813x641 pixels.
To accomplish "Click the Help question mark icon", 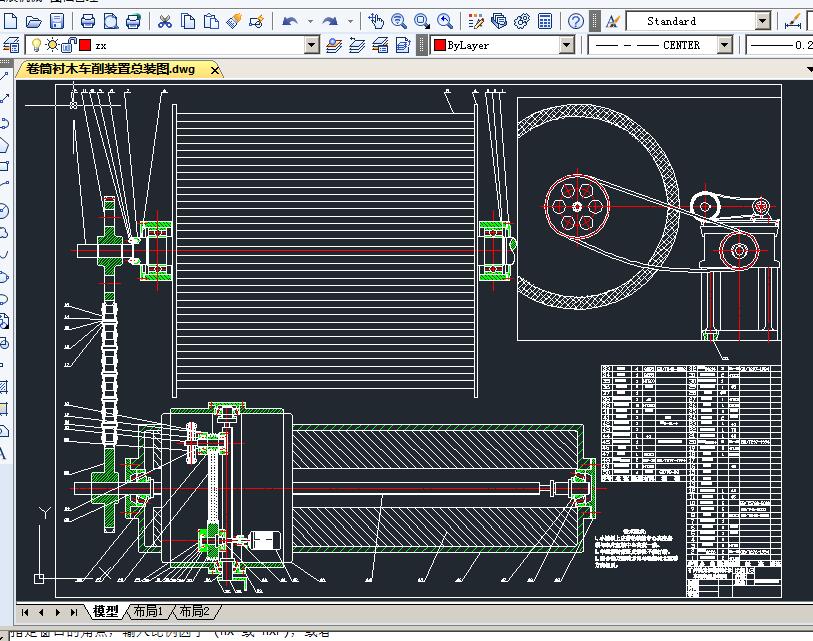I will (x=576, y=21).
